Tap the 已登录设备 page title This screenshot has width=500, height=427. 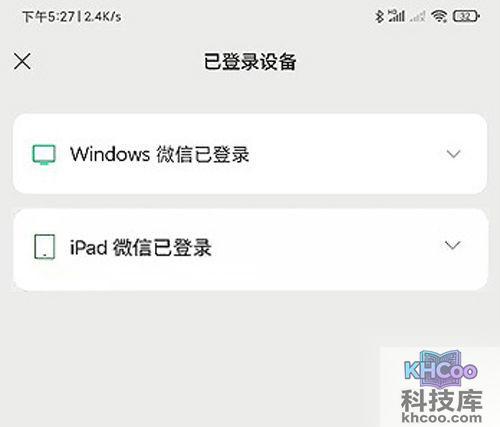[250, 62]
